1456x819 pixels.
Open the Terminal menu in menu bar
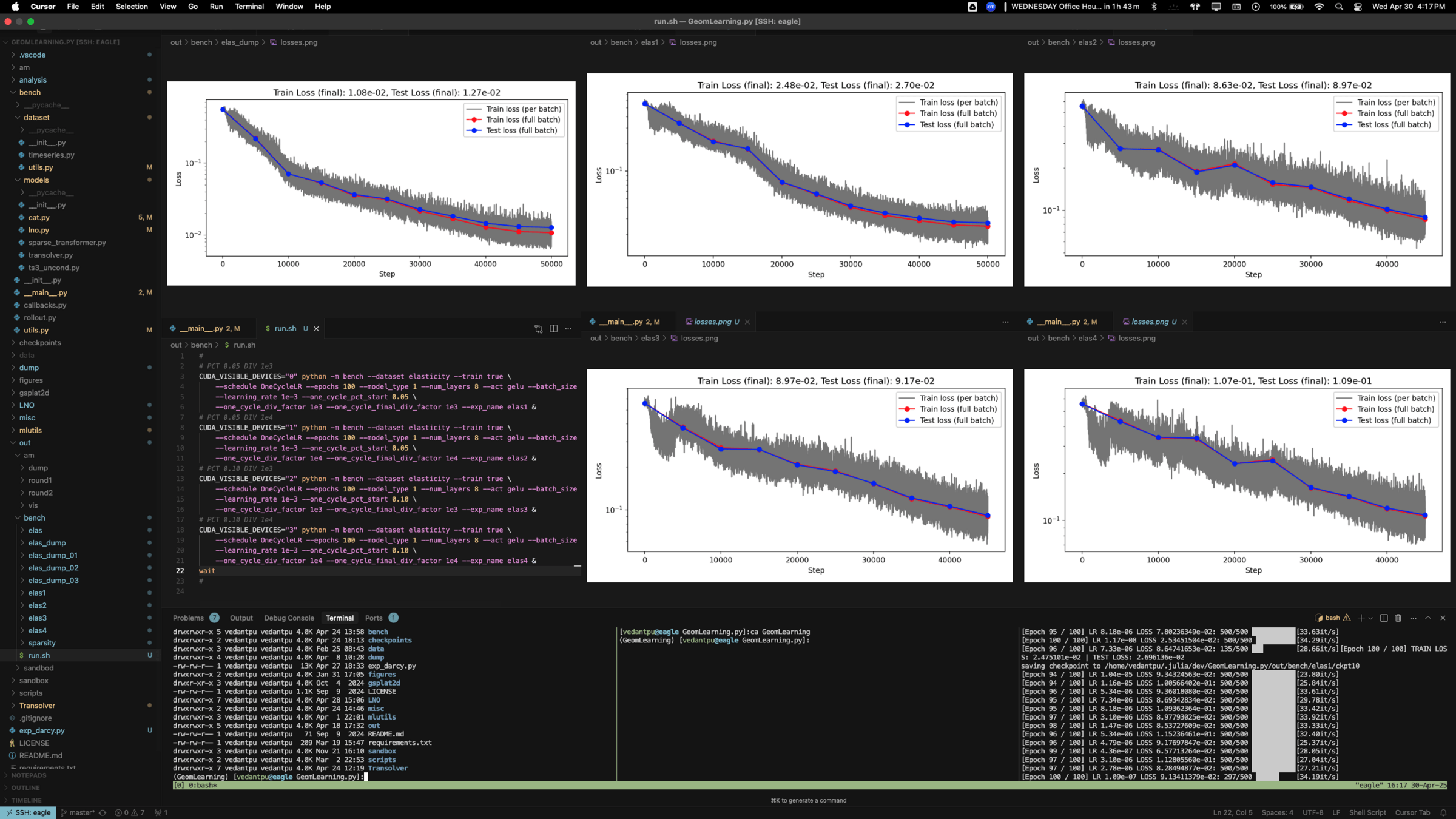[x=249, y=7]
